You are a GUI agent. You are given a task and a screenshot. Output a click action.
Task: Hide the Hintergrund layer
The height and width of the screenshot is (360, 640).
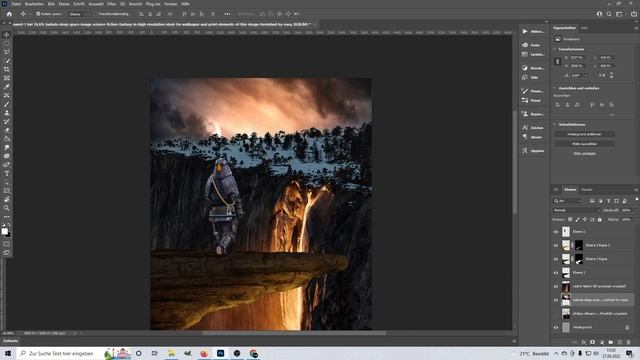[x=556, y=327]
